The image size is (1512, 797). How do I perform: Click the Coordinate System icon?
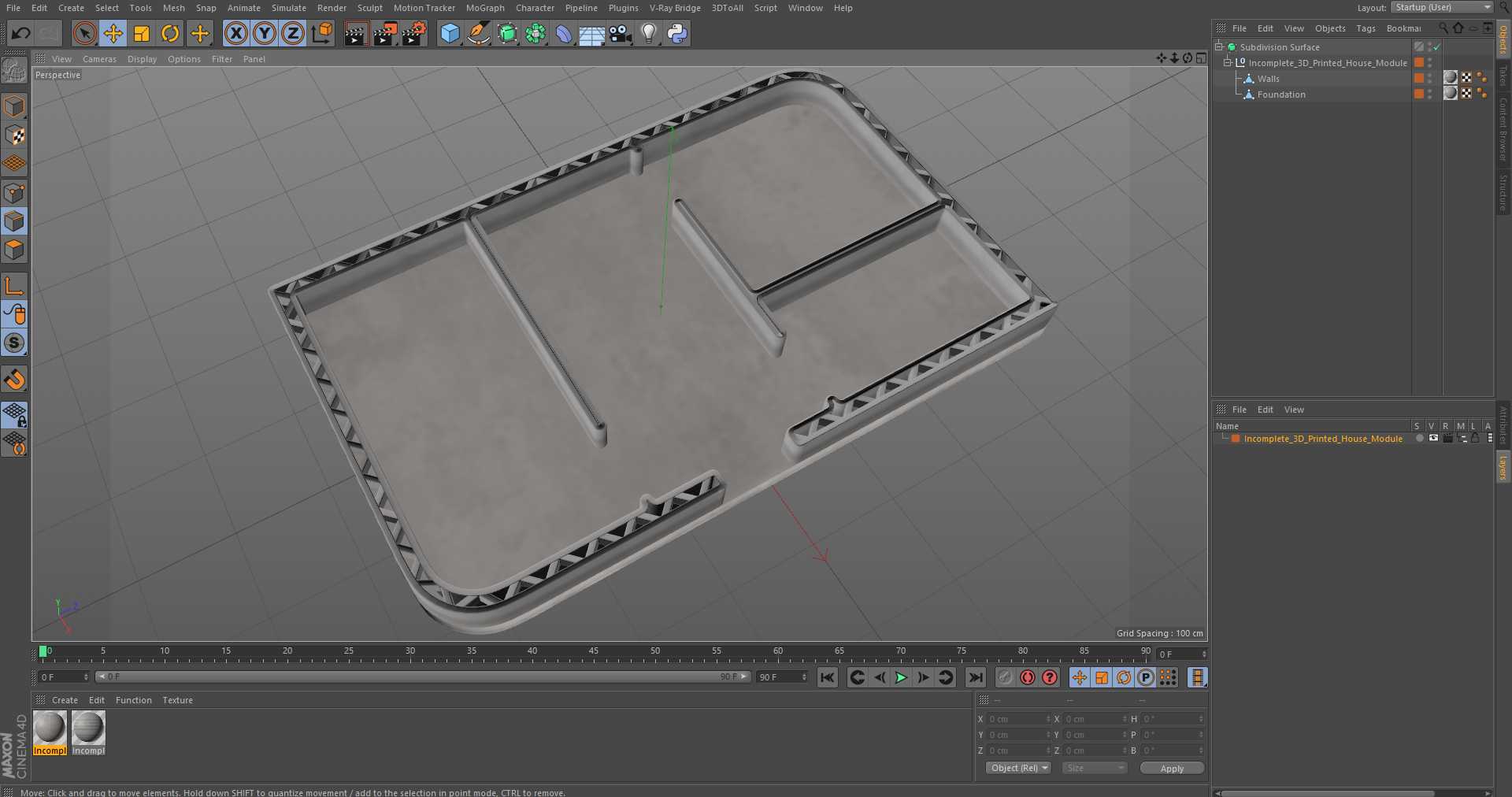322,33
